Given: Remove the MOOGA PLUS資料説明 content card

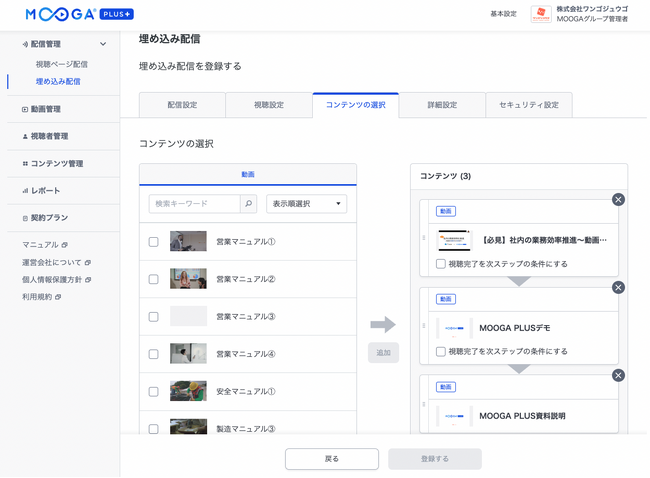Looking at the screenshot, I should 618,375.
